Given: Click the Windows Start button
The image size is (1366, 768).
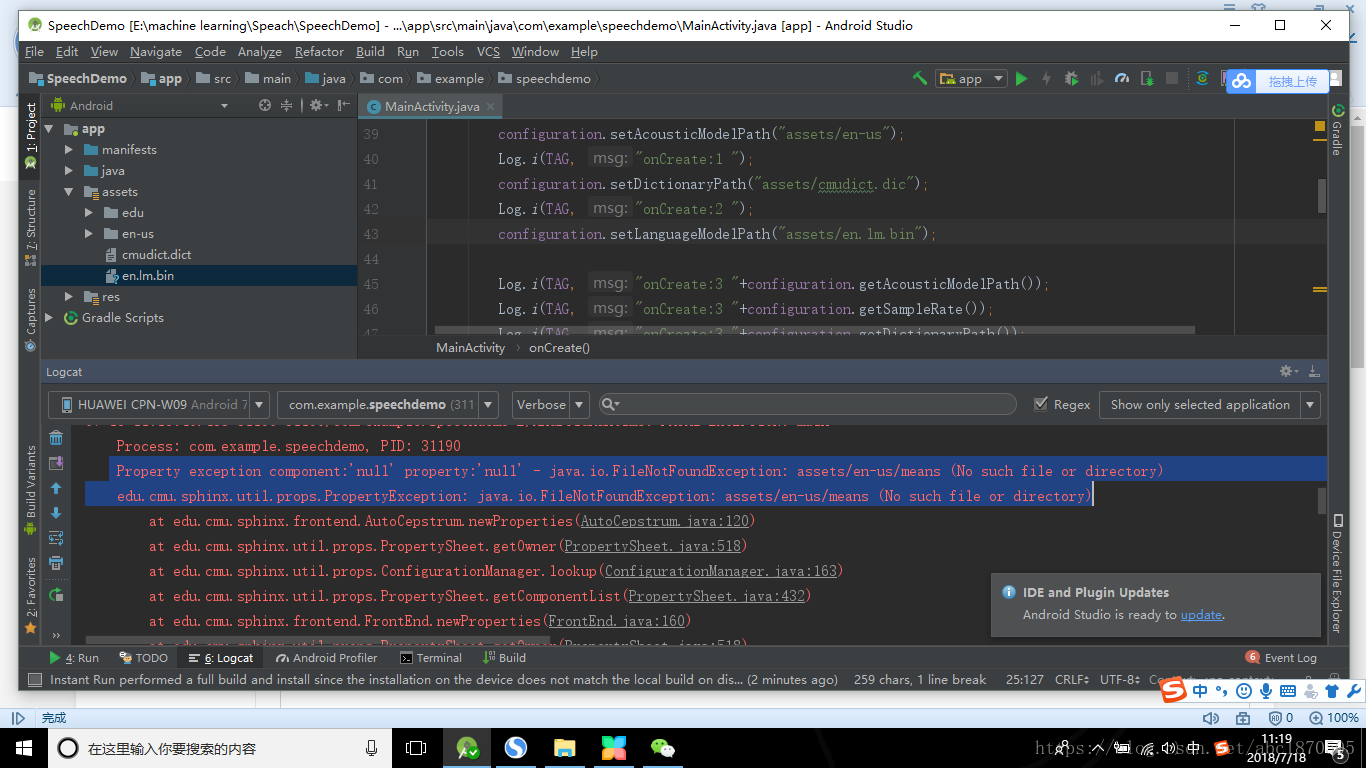Looking at the screenshot, I should pos(24,747).
